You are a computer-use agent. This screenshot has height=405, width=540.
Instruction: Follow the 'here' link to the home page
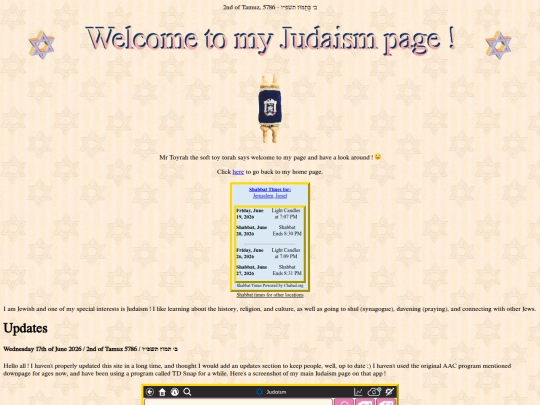point(238,172)
